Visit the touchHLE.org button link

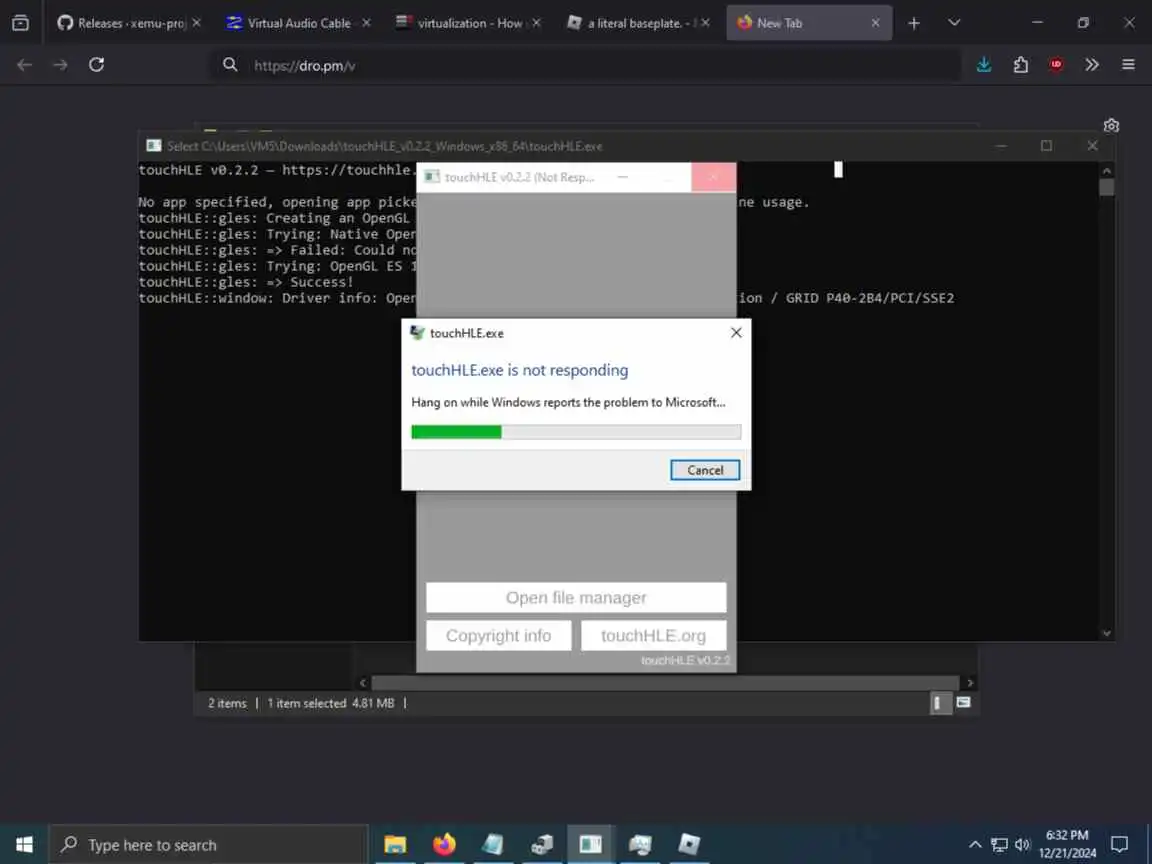pos(653,636)
